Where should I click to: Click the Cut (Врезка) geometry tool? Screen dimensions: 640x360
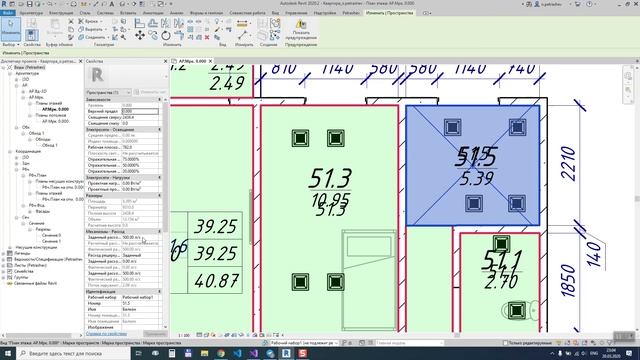[x=90, y=21]
